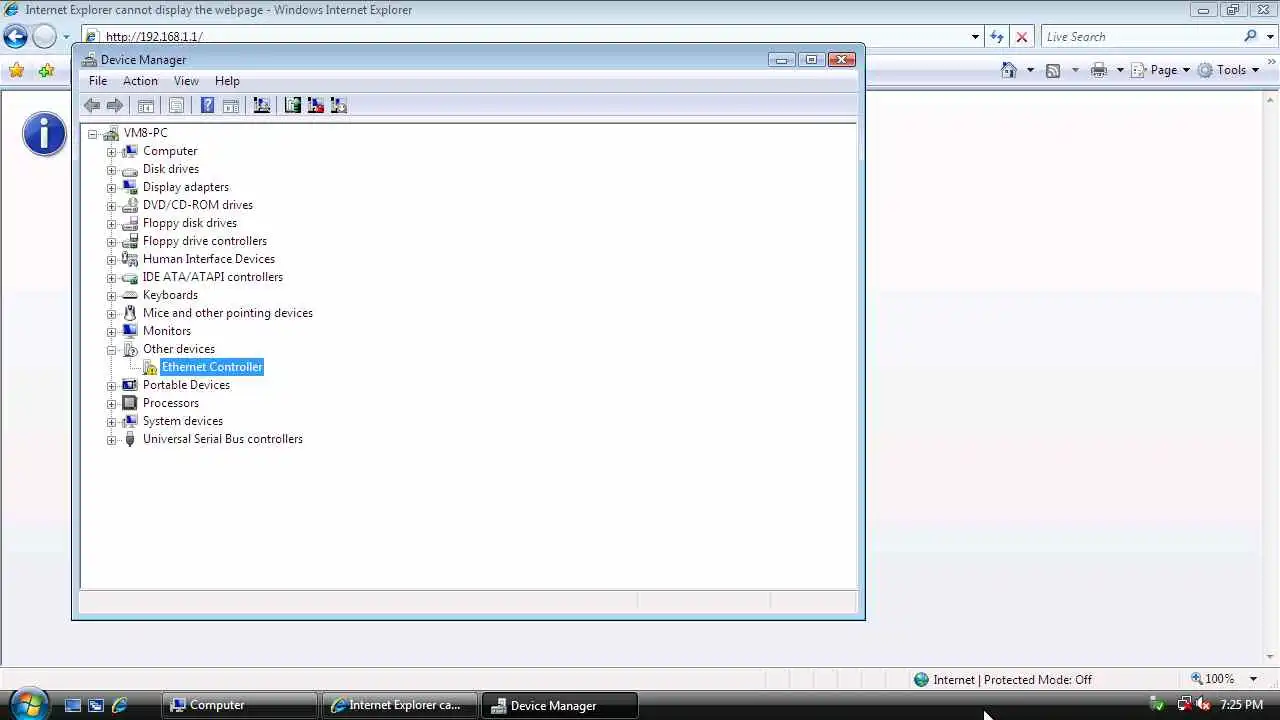Select Human Interface Devices item
The width and height of the screenshot is (1280, 720).
209,259
